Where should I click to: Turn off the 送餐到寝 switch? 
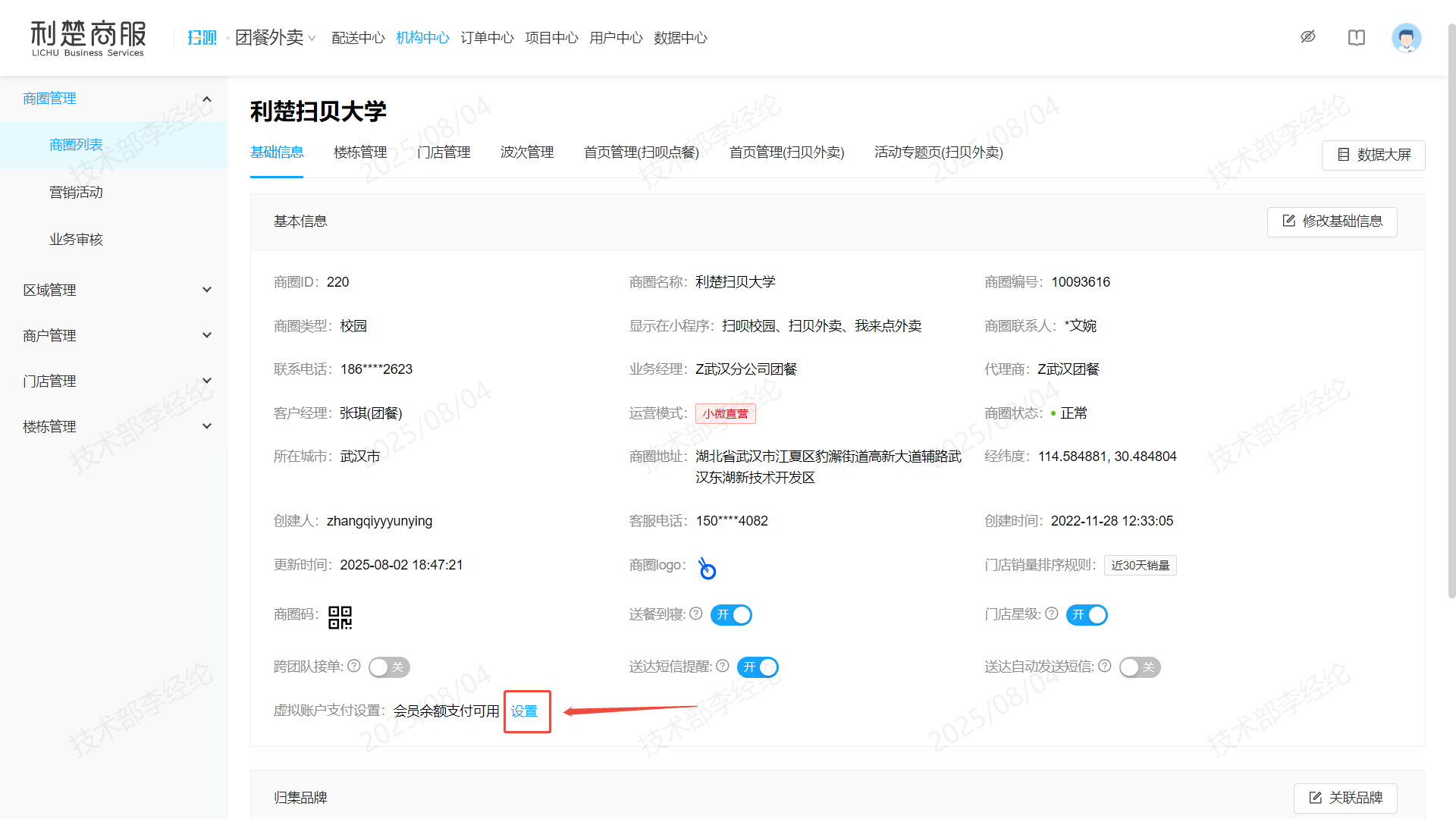point(731,615)
